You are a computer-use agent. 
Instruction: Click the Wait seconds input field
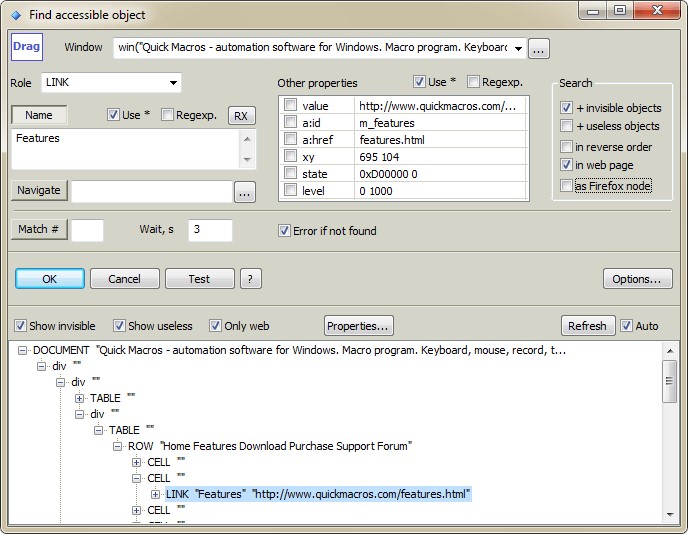point(210,231)
